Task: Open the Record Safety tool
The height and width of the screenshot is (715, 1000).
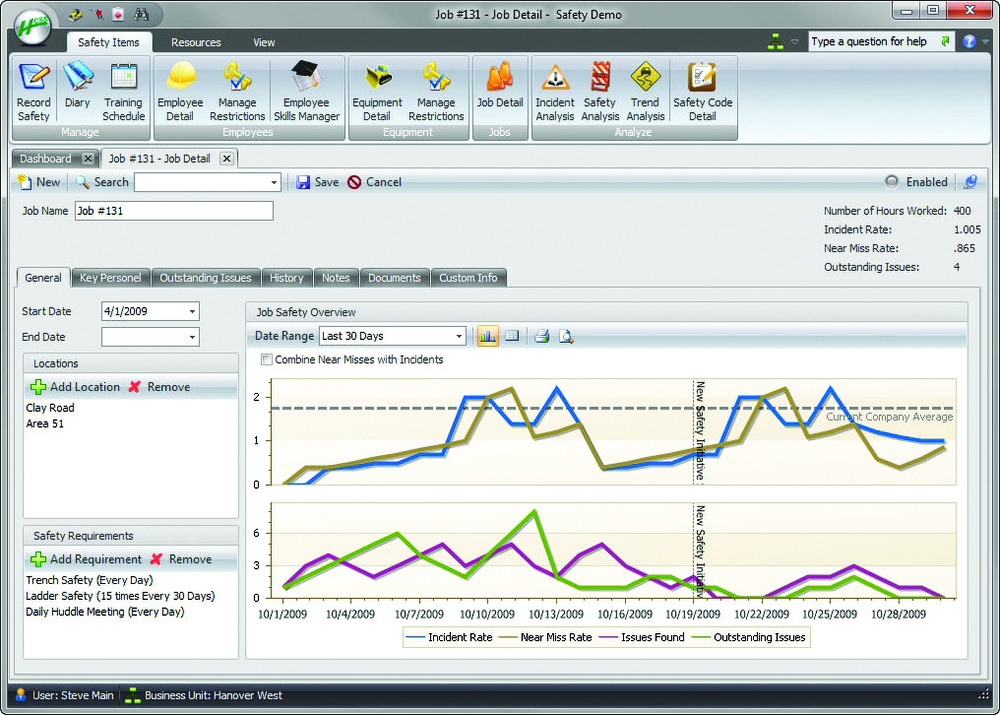Action: (x=34, y=91)
